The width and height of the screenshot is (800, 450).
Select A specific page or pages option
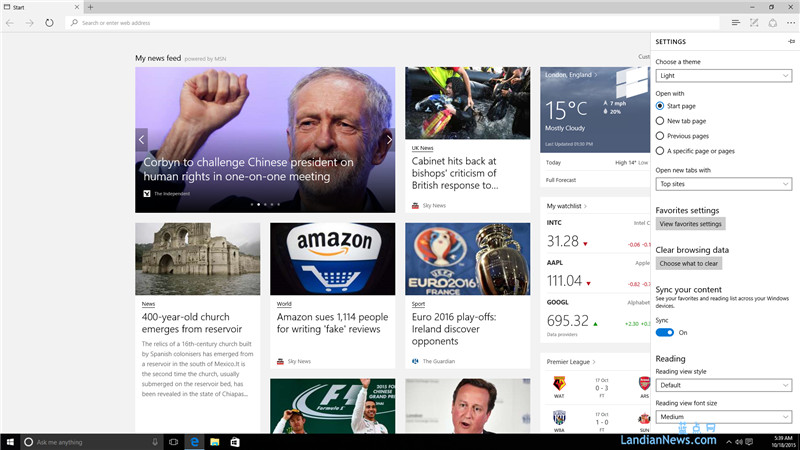pos(660,151)
